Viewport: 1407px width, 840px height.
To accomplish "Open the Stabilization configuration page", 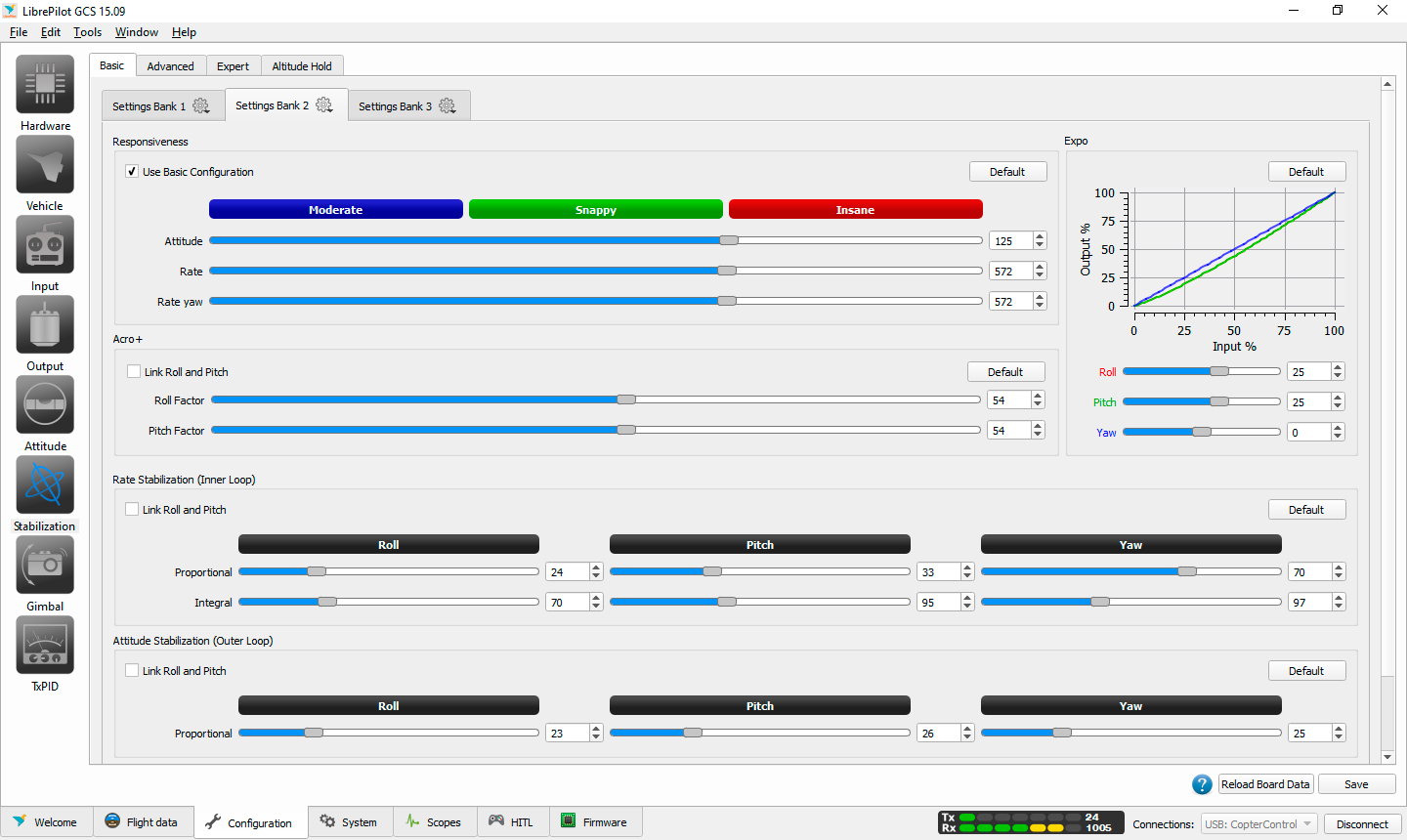I will click(45, 493).
